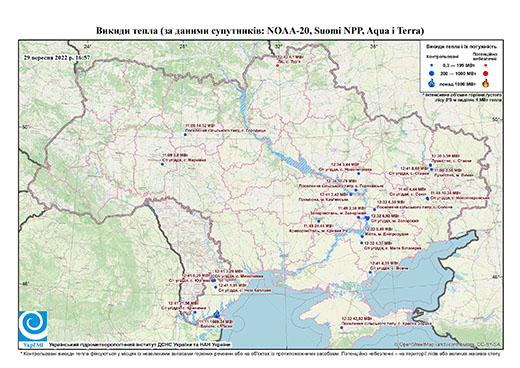Click the 12:41 4,35 MW marker near Azov coast
The width and height of the screenshot is (520, 368).
tap(370, 272)
